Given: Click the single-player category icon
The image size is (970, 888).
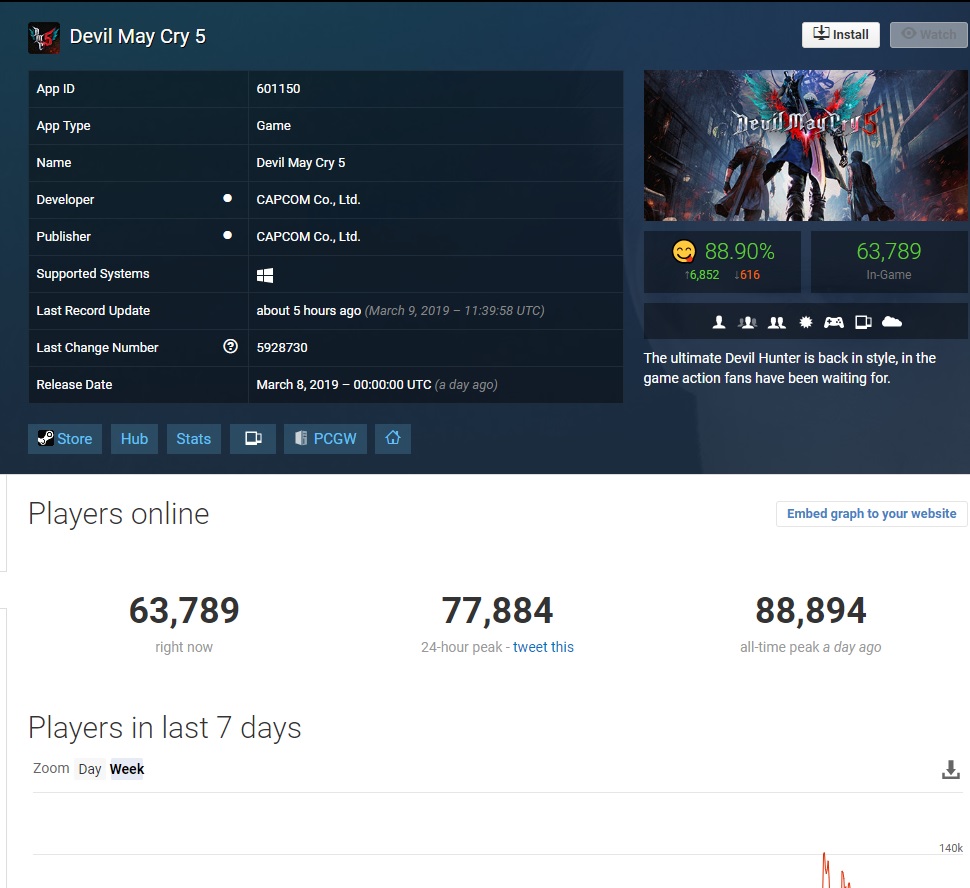Looking at the screenshot, I should click(x=719, y=322).
